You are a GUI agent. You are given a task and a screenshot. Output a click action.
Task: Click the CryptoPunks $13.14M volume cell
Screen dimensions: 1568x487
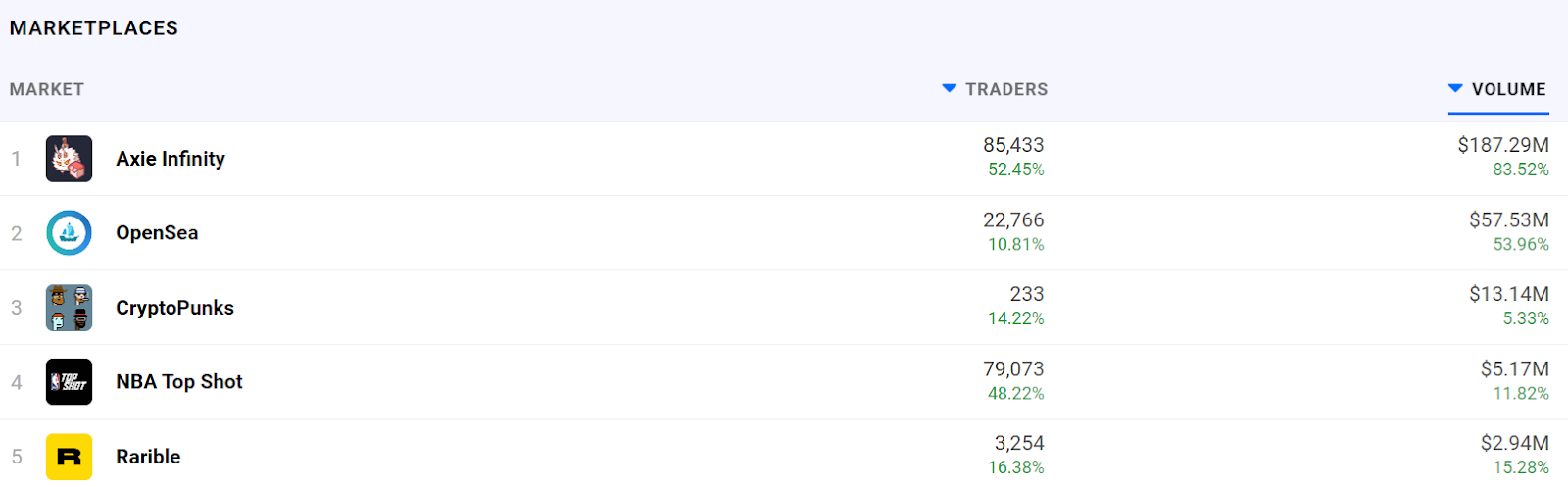[x=1509, y=294]
